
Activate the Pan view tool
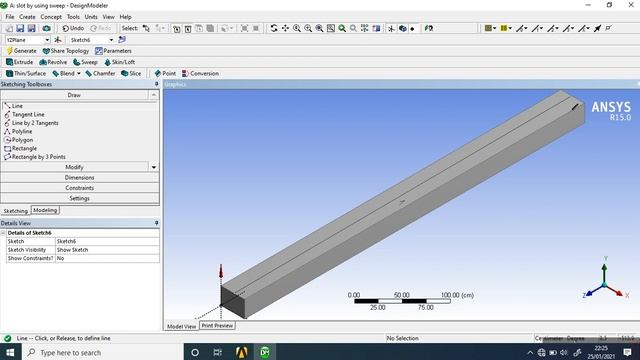point(285,28)
